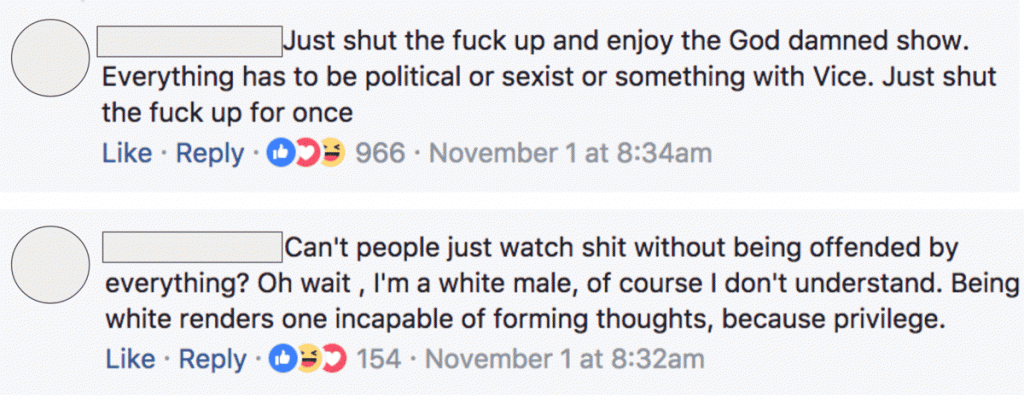Click the laughing face reaction next to 966
The width and height of the screenshot is (1024, 399).
click(x=331, y=153)
